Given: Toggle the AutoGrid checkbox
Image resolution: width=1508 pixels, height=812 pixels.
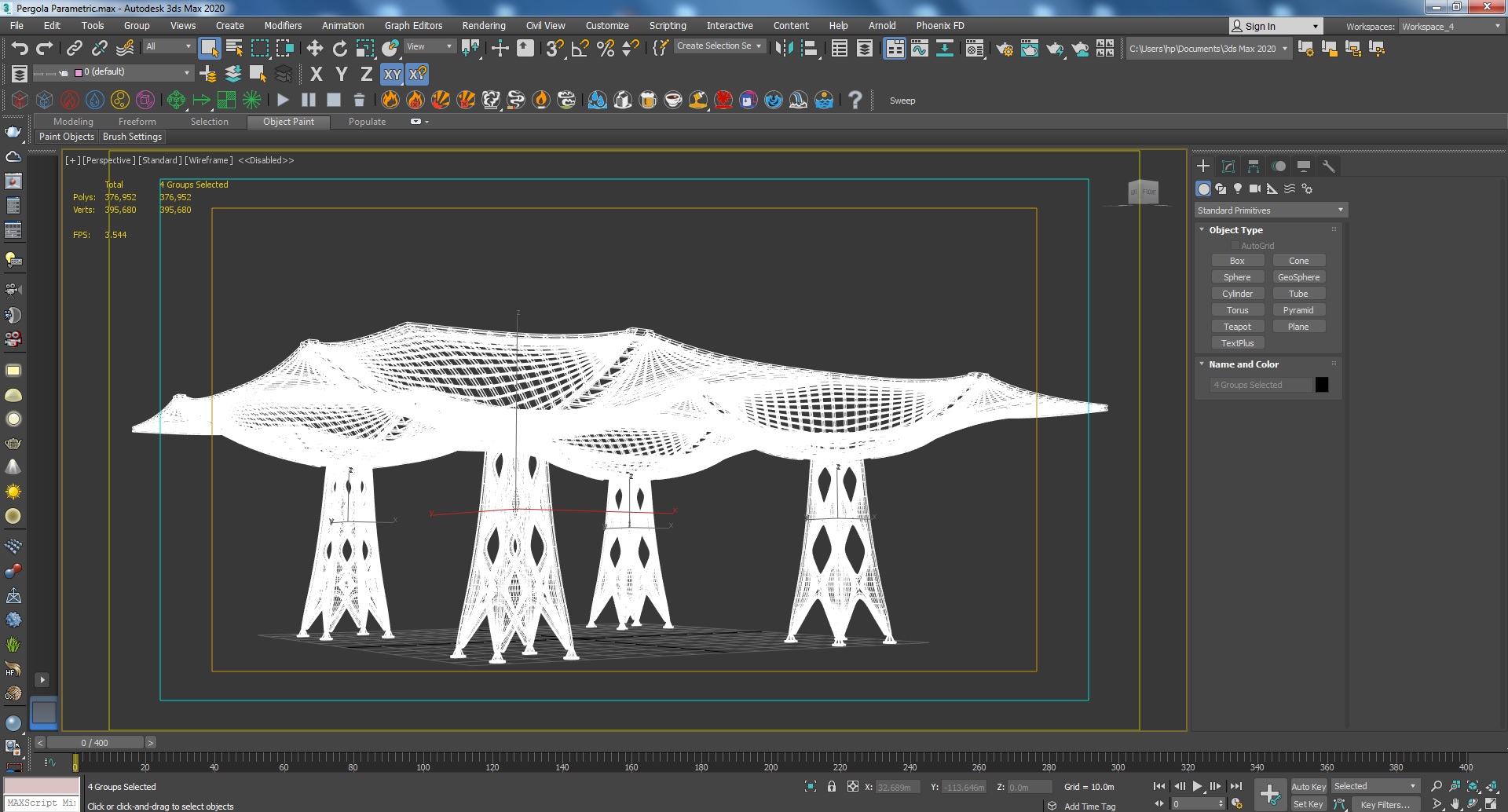Looking at the screenshot, I should [1235, 246].
